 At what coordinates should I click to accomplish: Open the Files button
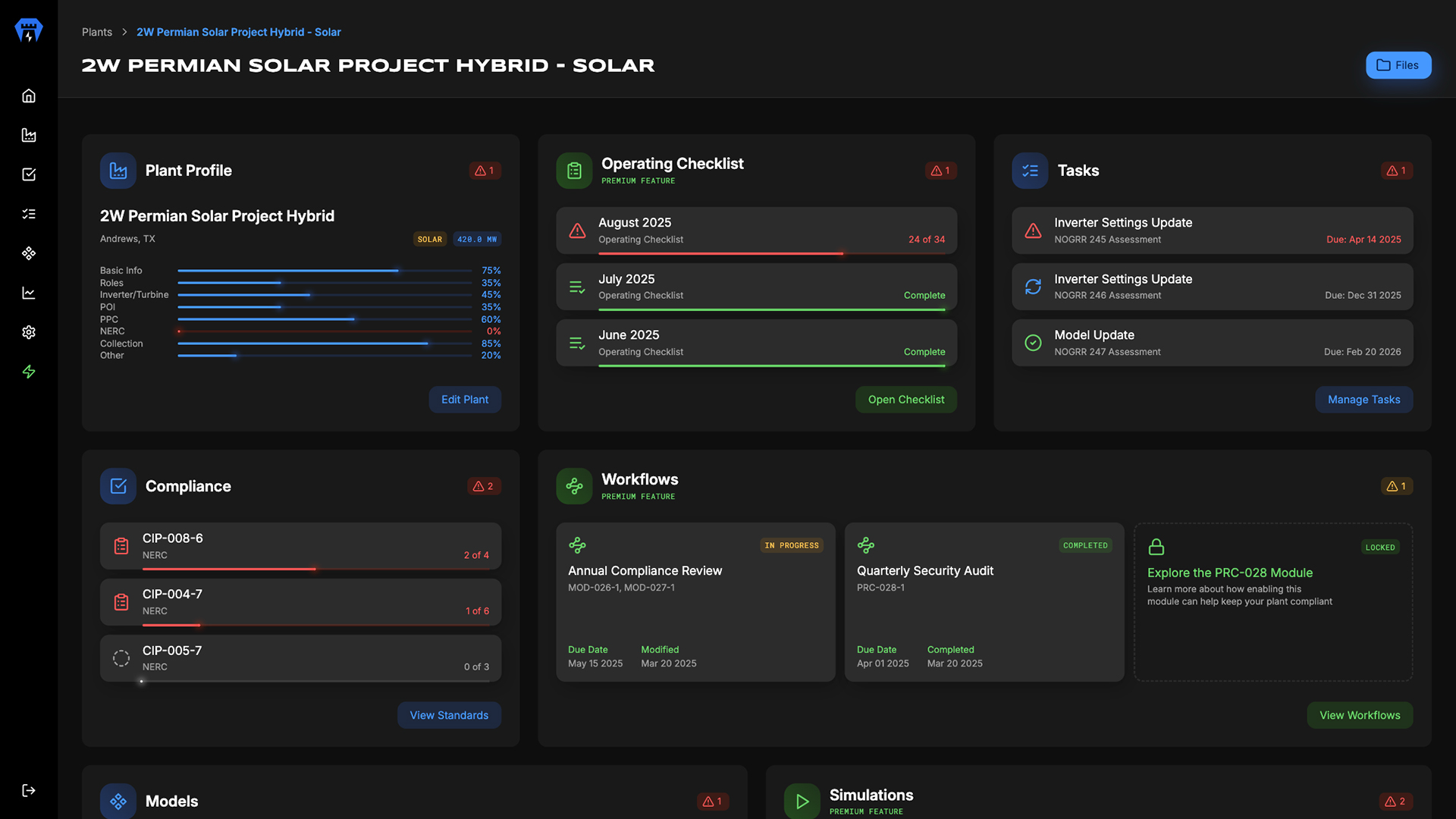pyautogui.click(x=1398, y=65)
